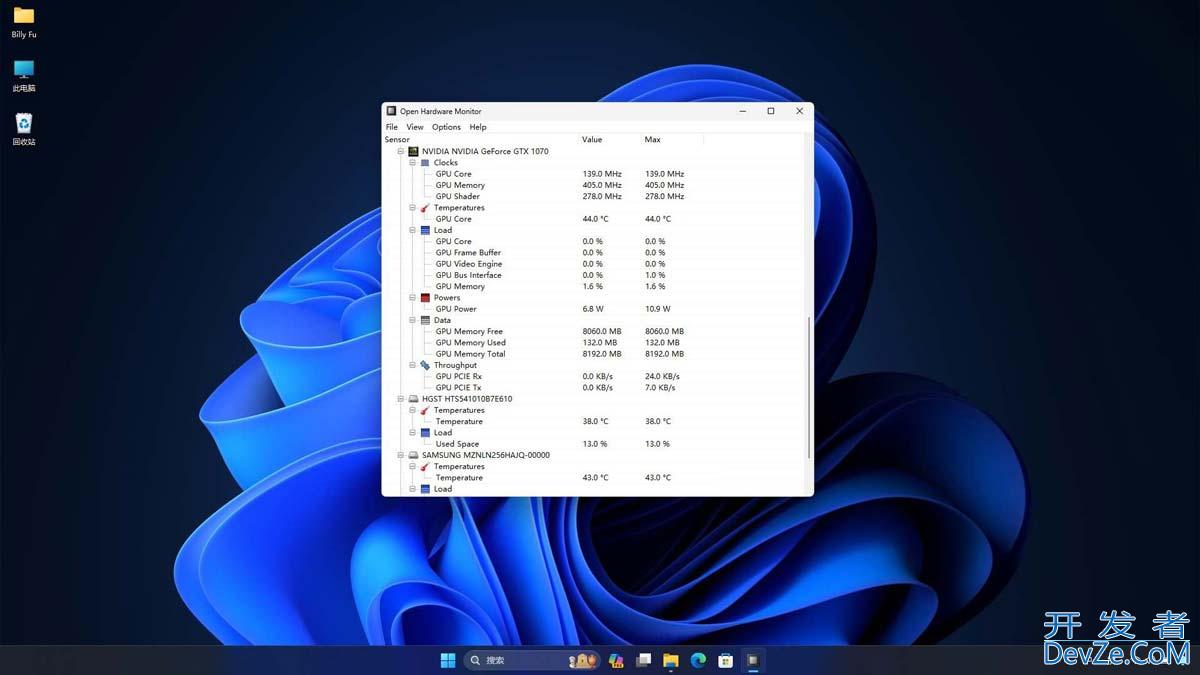Image resolution: width=1200 pixels, height=675 pixels.
Task: Launch Microsoft Edge from the taskbar
Action: [x=698, y=660]
